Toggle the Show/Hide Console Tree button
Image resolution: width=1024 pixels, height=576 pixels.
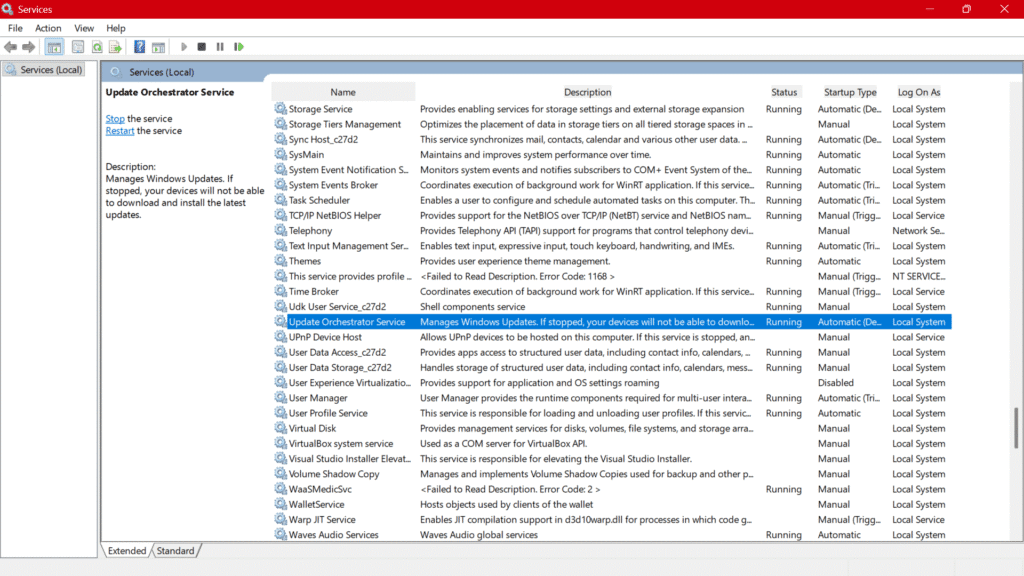(x=54, y=47)
